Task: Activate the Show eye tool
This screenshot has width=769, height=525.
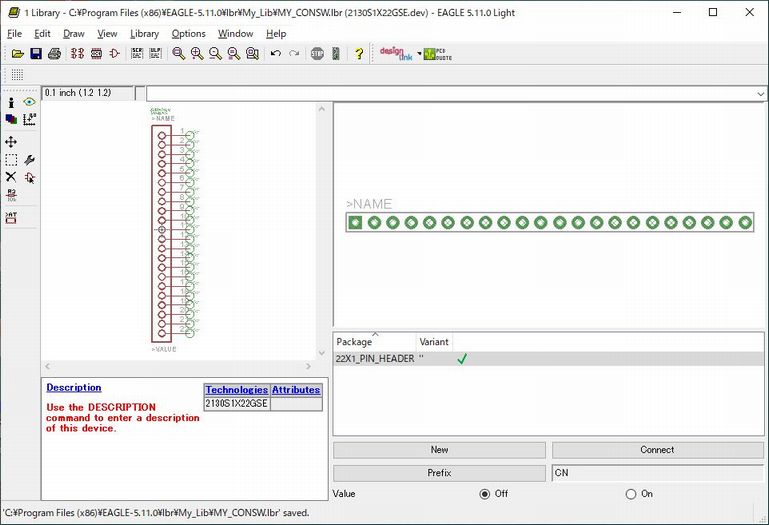Action: tap(29, 102)
